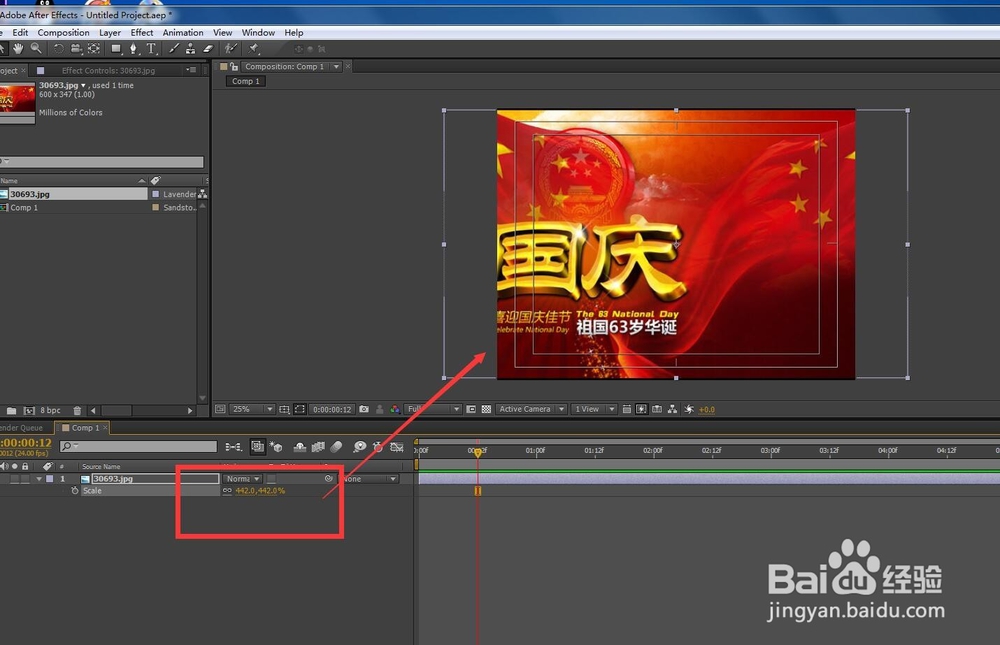Click the lavender label swatch of layer 1
Viewport: 1000px width, 645px height.
pyautogui.click(x=49, y=478)
